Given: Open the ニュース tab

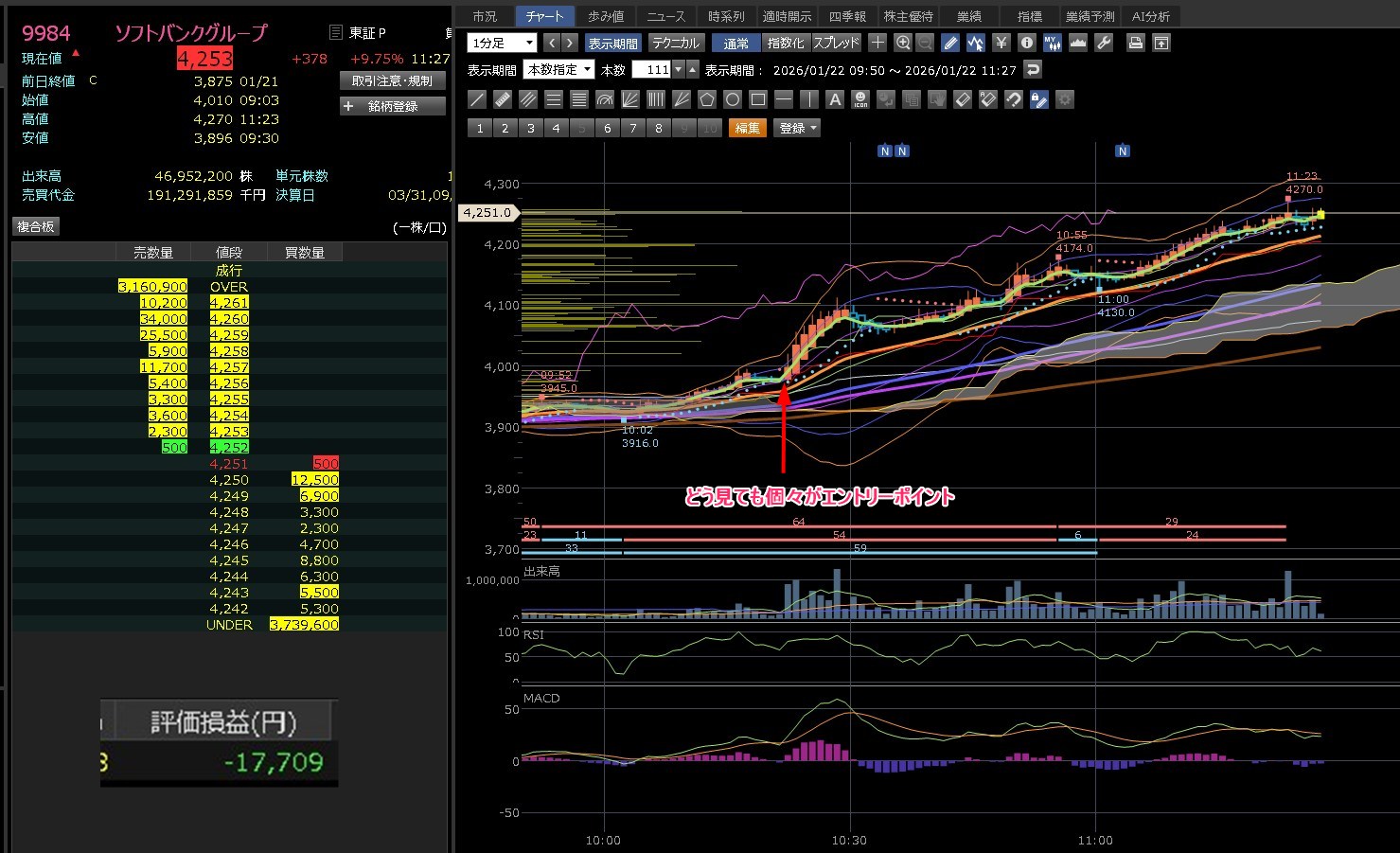Looking at the screenshot, I should (665, 16).
